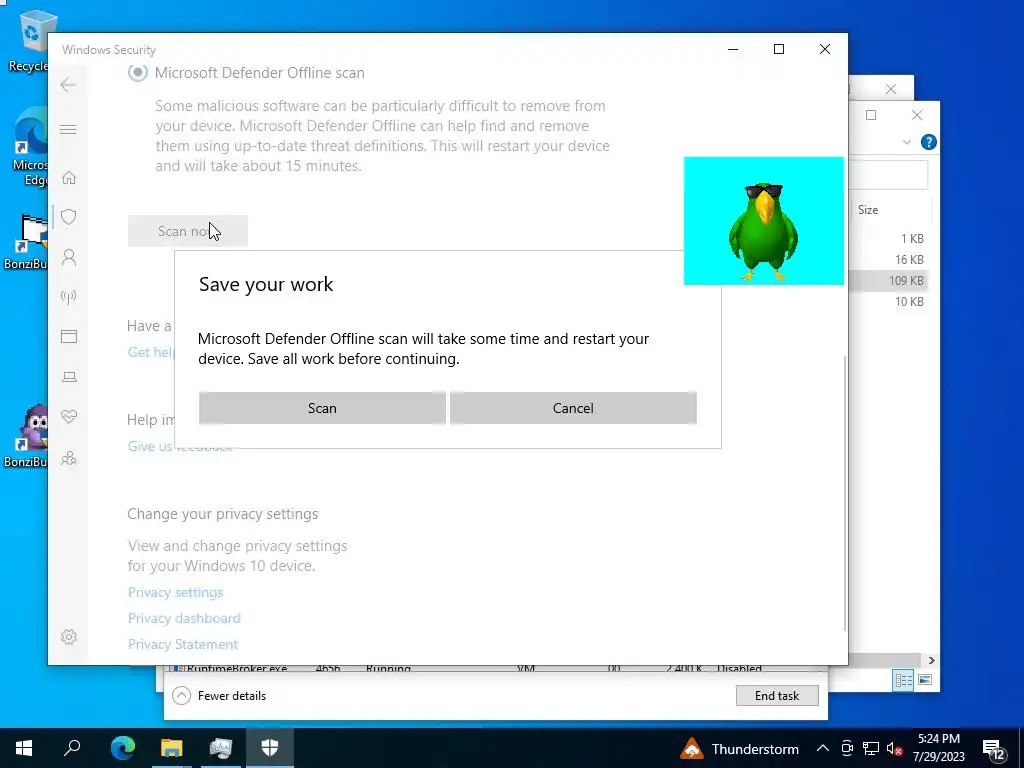Viewport: 1024px width, 768px height.
Task: Open Family options icon in sidebar
Action: [x=69, y=458]
